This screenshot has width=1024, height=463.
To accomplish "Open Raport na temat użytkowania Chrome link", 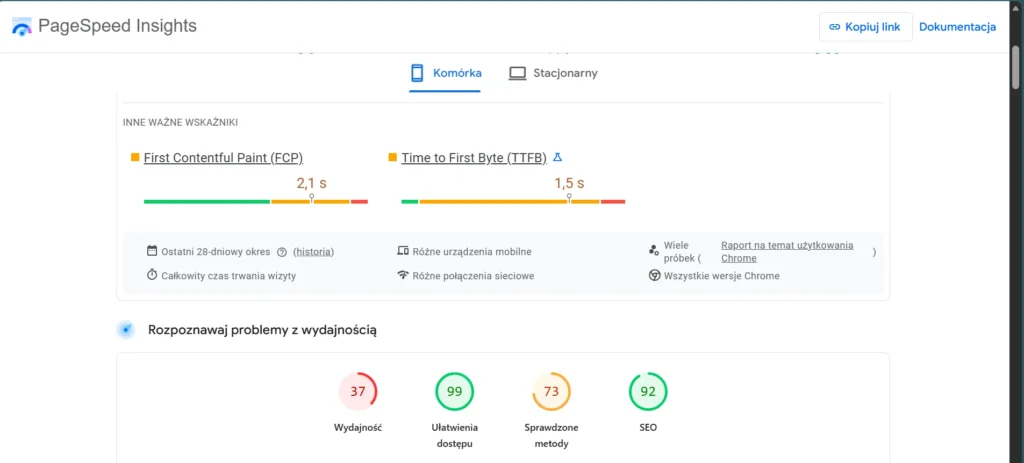I will coord(787,251).
